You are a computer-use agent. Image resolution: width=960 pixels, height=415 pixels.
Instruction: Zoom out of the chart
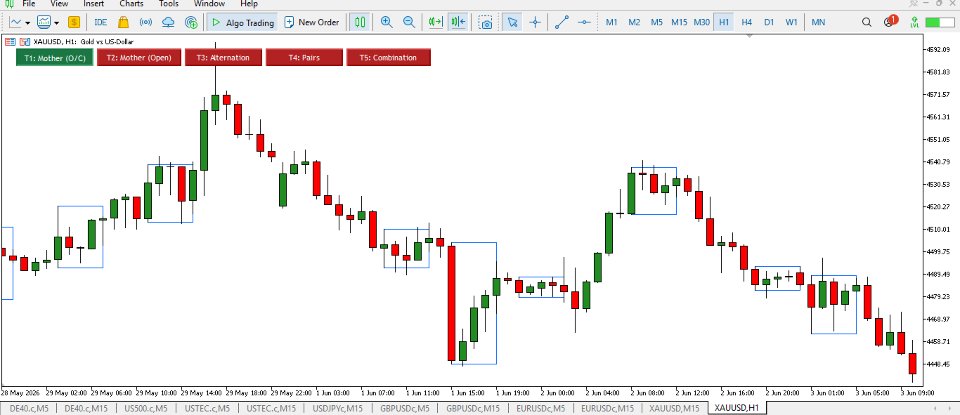tap(409, 23)
